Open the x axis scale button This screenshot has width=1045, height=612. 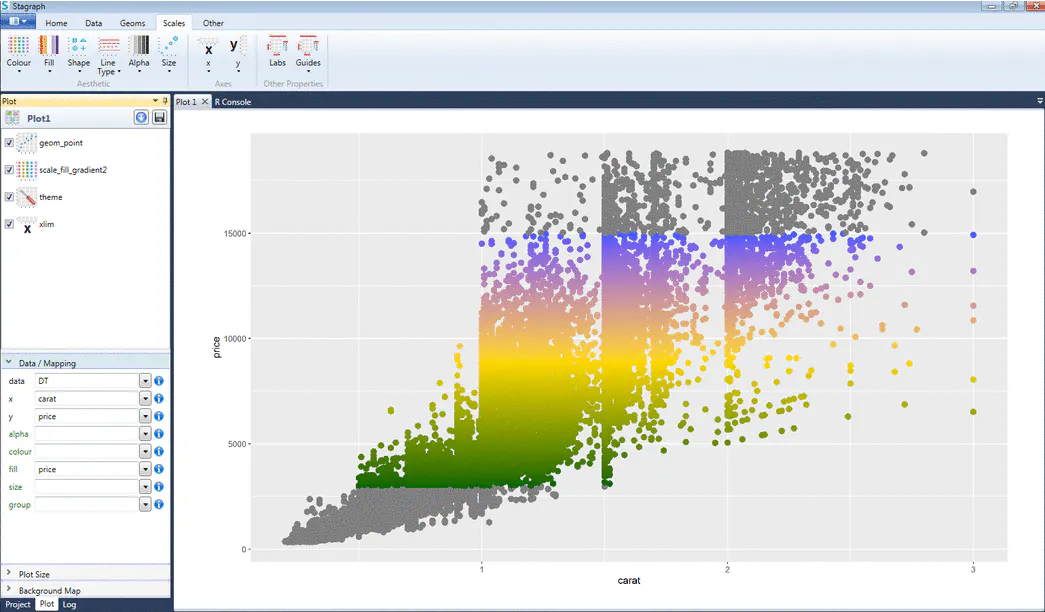pyautogui.click(x=209, y=53)
